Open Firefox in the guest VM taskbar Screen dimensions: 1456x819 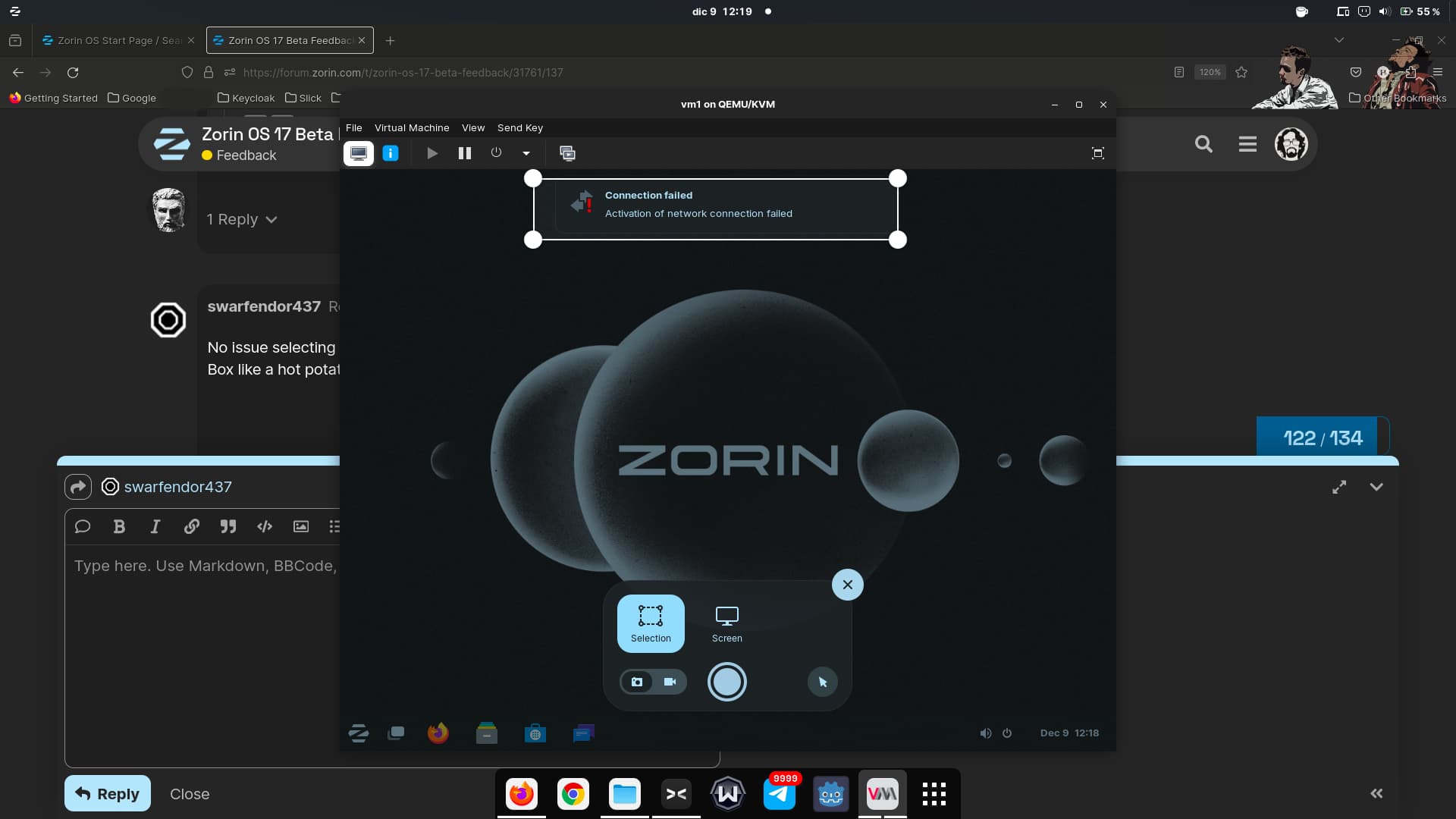coord(438,733)
